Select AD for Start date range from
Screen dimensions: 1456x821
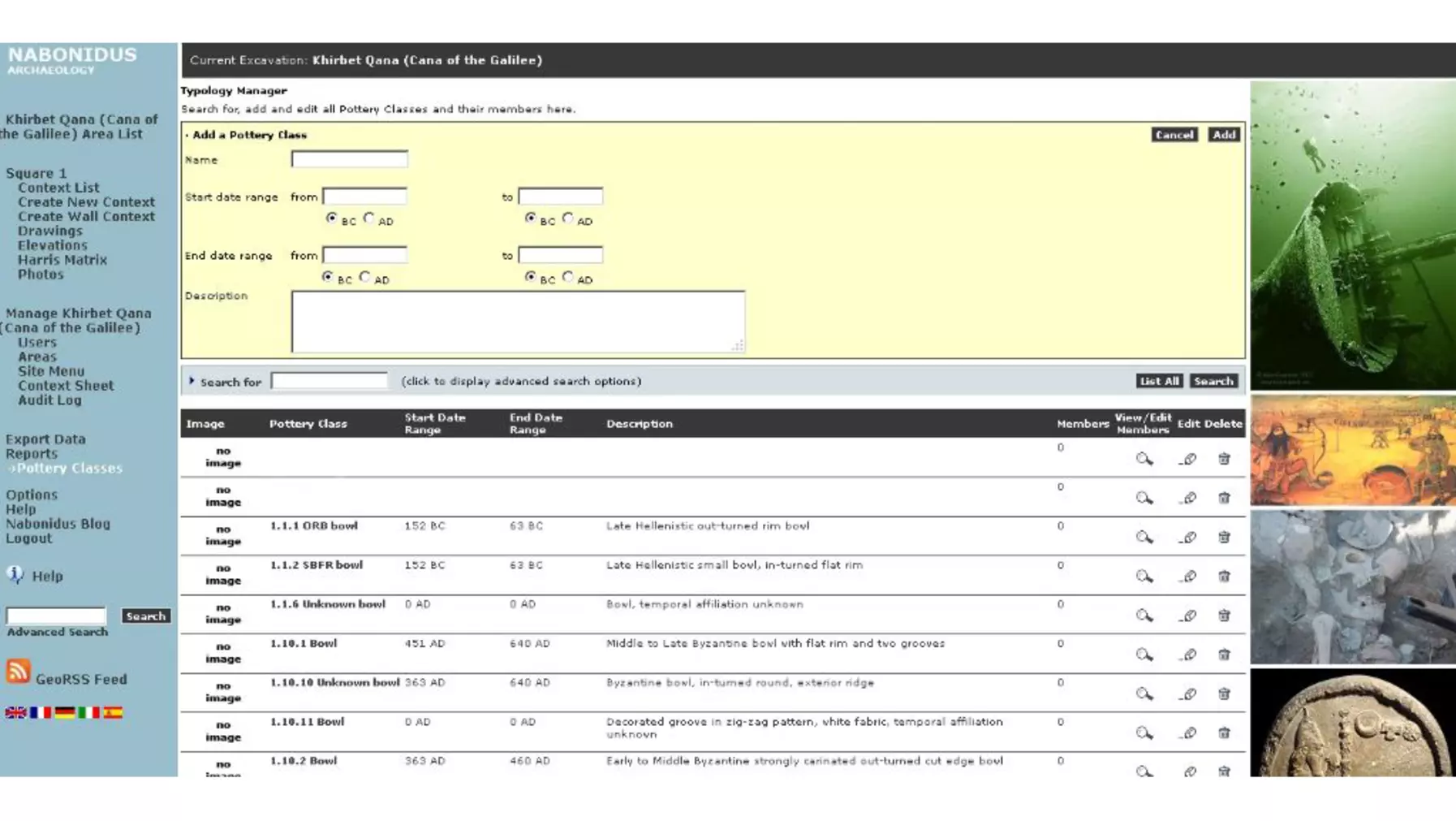click(369, 218)
